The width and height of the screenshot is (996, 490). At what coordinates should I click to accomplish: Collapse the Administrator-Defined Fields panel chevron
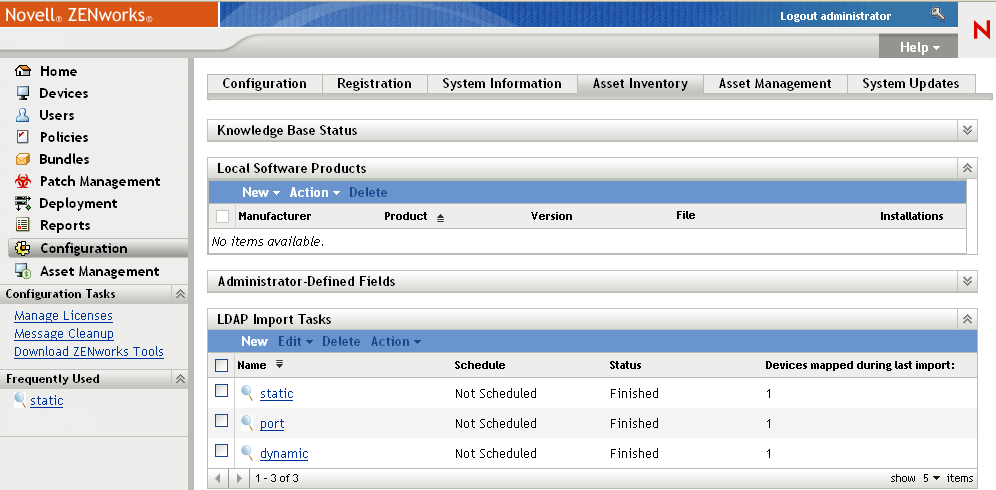pyautogui.click(x=967, y=281)
